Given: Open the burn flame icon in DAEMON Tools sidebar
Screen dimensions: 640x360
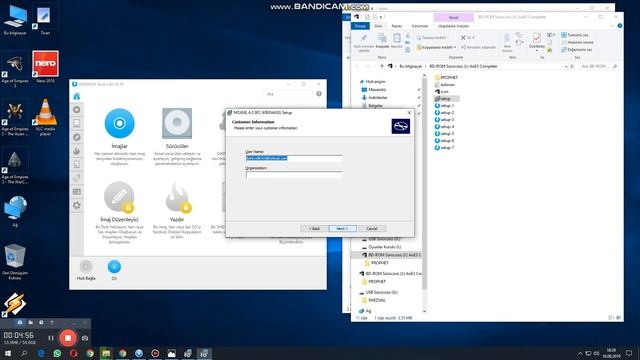Looking at the screenshot, I should [77, 151].
